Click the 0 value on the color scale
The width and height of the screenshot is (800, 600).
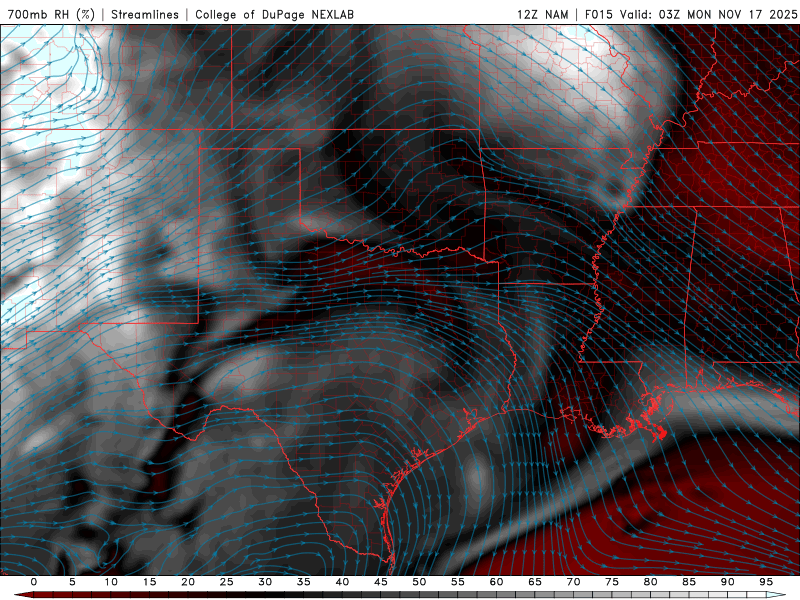[x=34, y=582]
